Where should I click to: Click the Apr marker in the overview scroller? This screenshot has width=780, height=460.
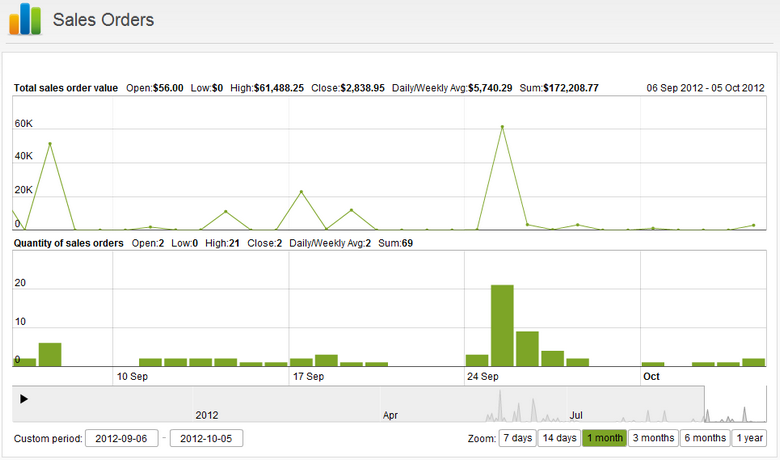[390, 415]
